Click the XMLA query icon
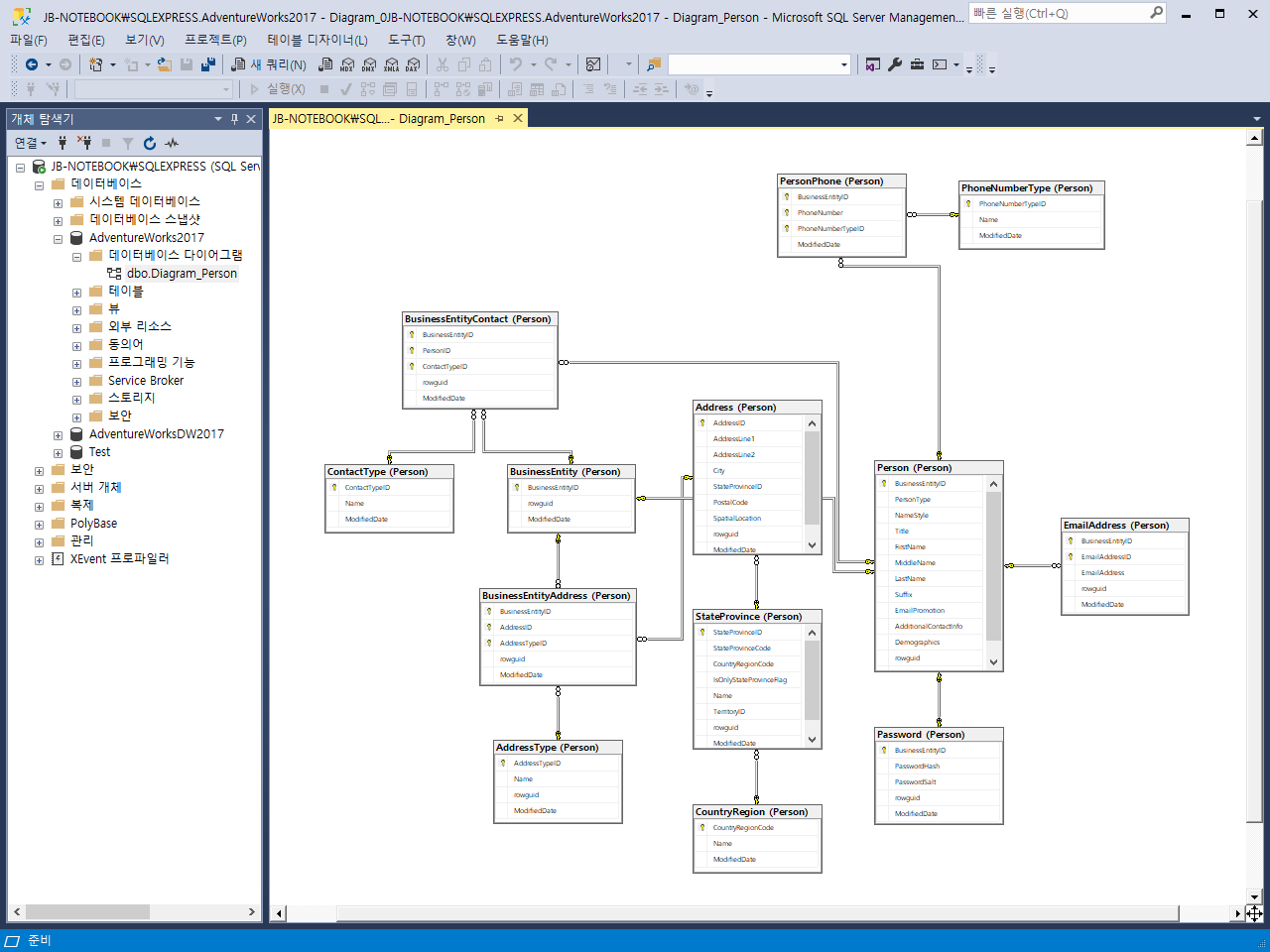The width and height of the screenshot is (1270, 952). (x=391, y=64)
